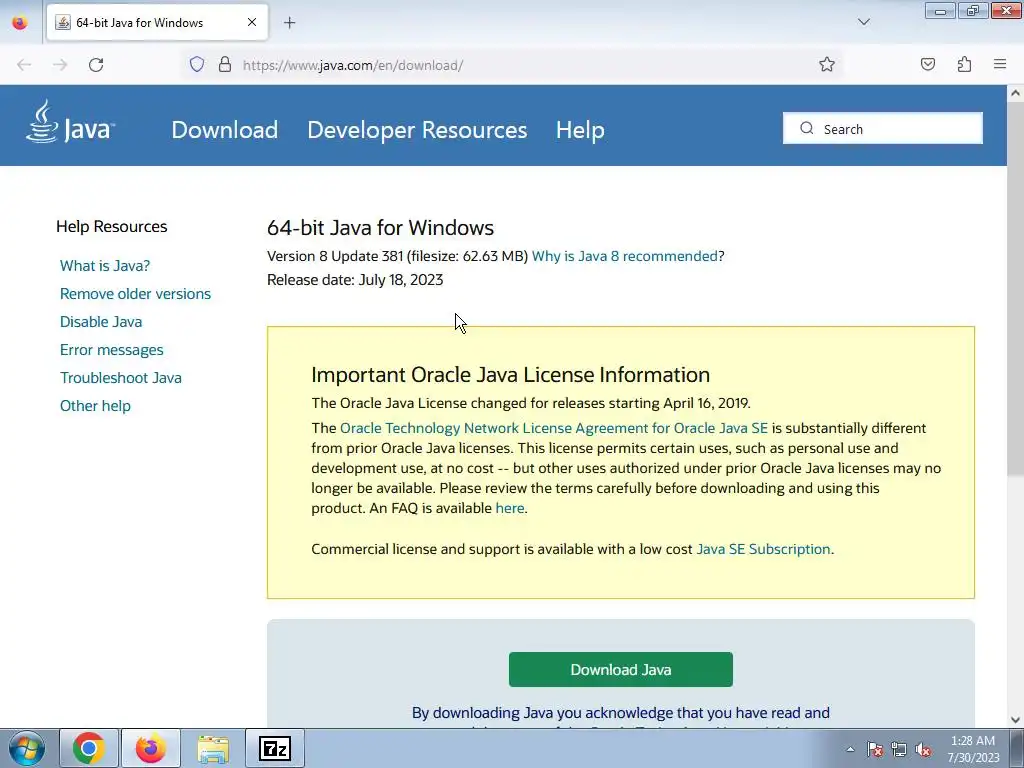Screen dimensions: 1024x768
Task: Open the Troubleshoot Java link
Action: pyautogui.click(x=121, y=378)
